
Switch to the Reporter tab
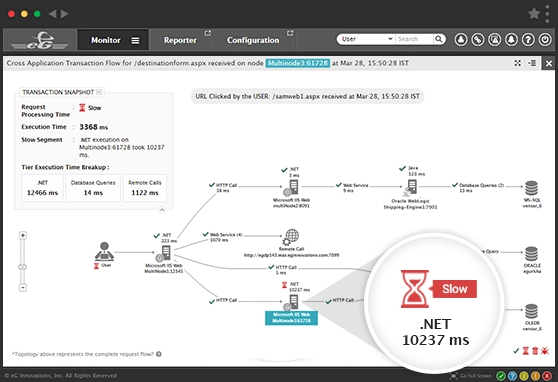[x=180, y=40]
